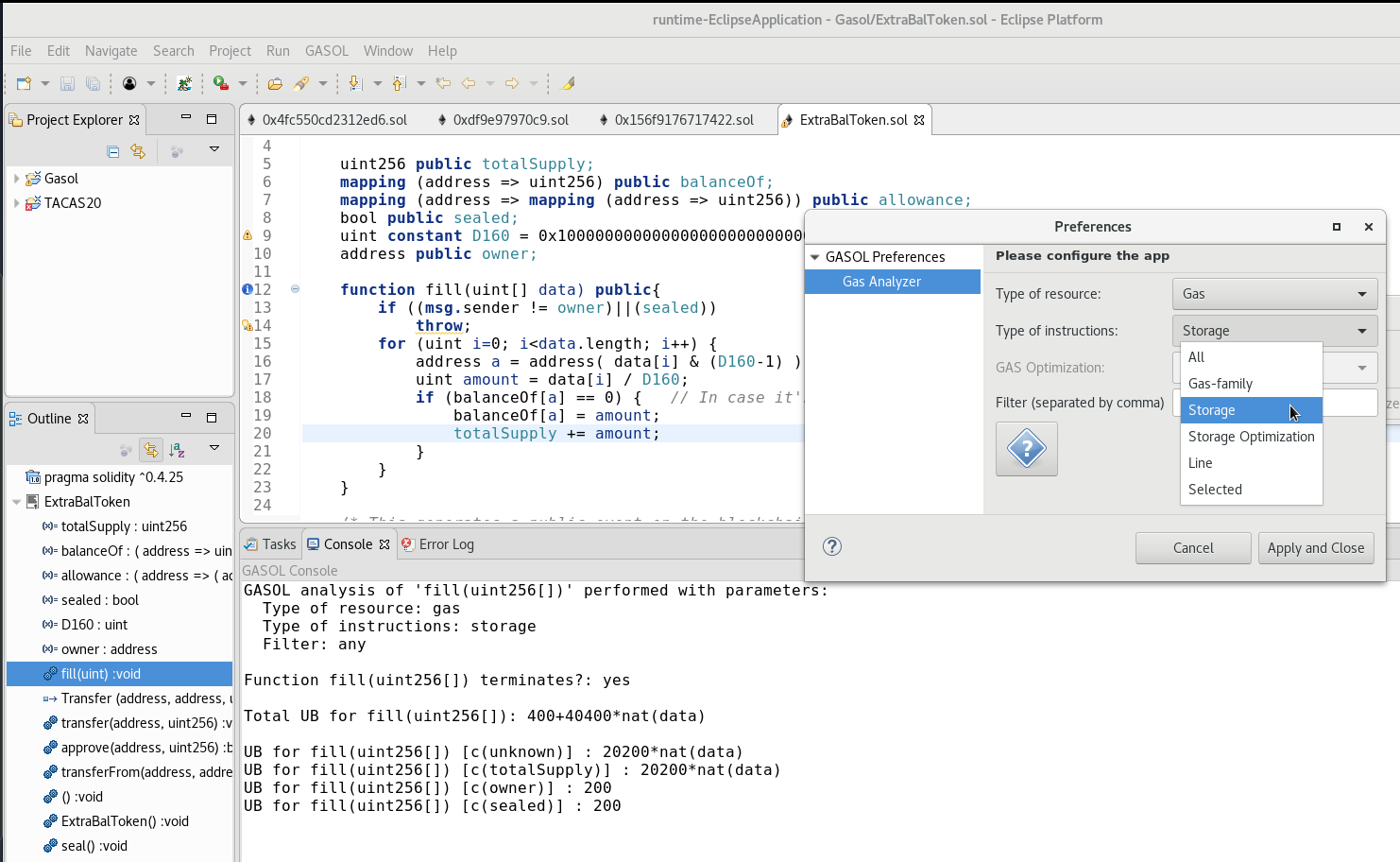Collapse the fill function at line 12
The height and width of the screenshot is (862, 1400).
click(x=295, y=289)
